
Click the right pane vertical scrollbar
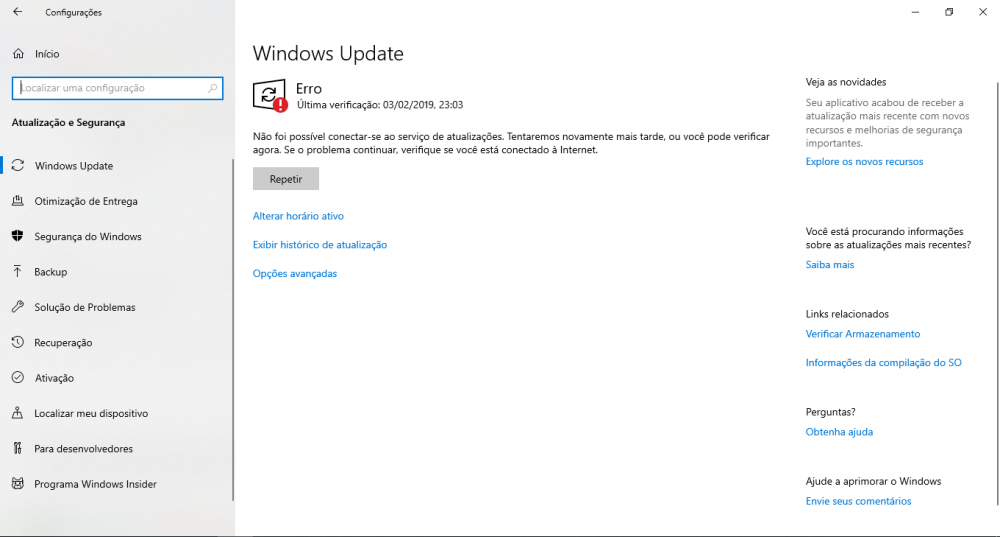pyautogui.click(x=997, y=293)
